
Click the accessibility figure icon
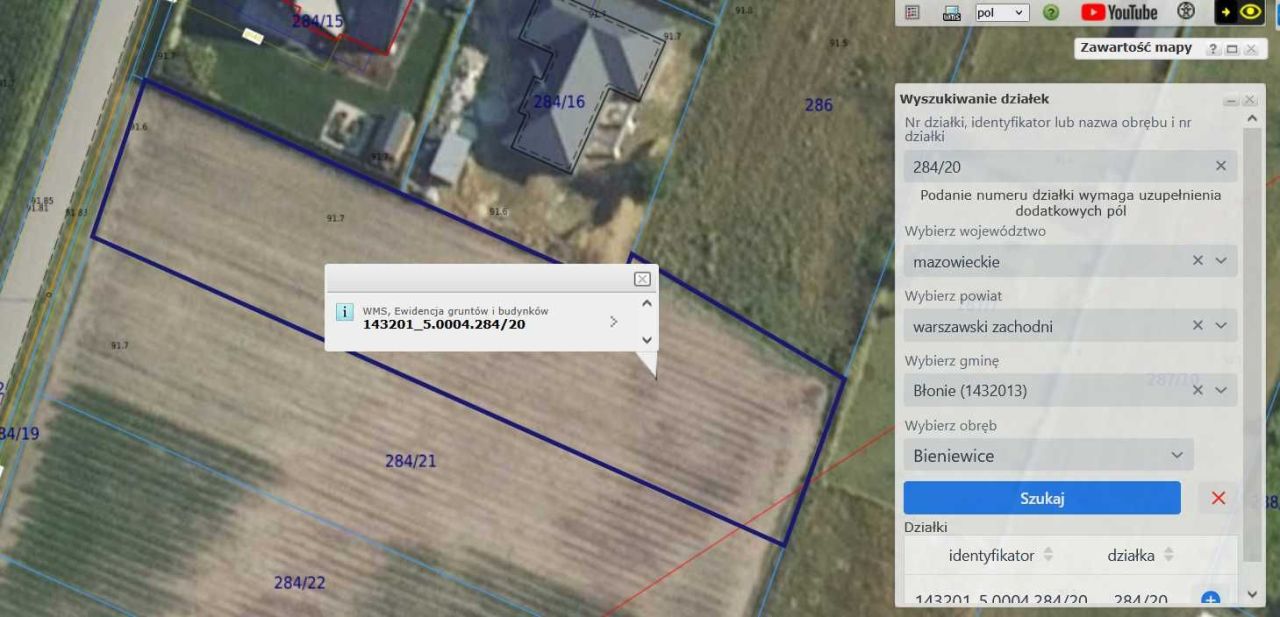(x=1186, y=12)
